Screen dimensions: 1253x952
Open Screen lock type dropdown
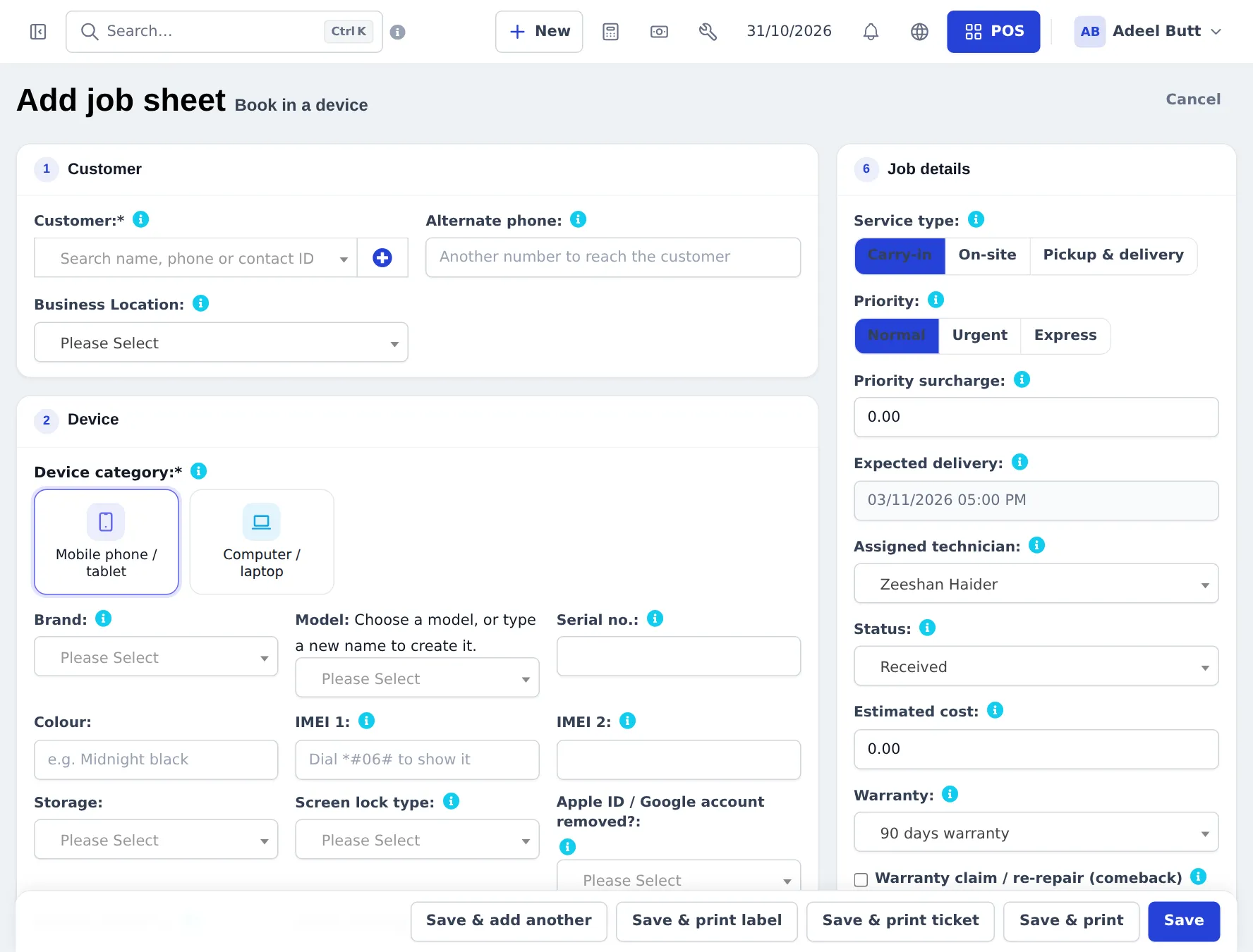coord(417,840)
